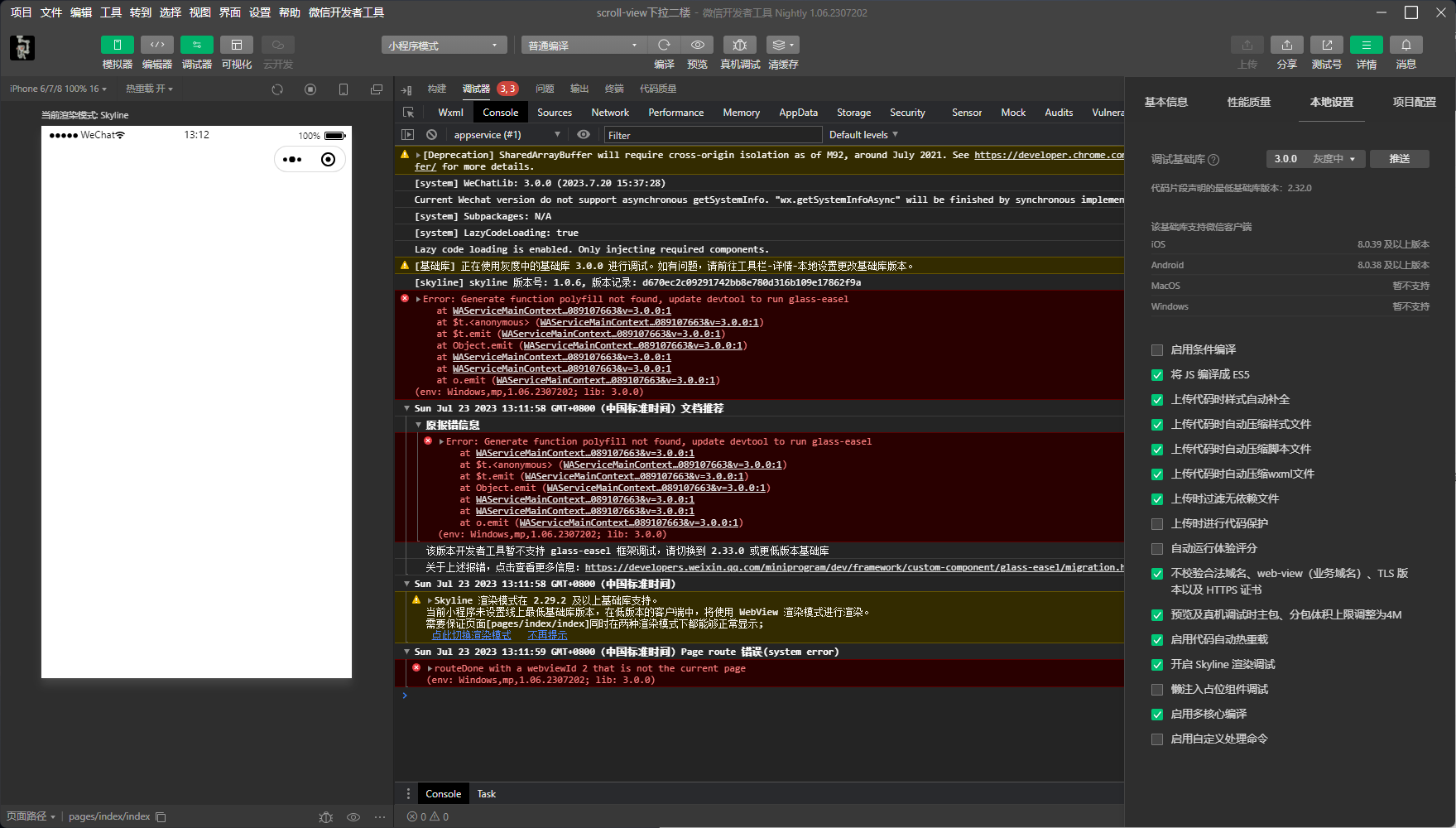Viewport: 1456px width, 828px height.
Task: Enable 启用条件编译 checkbox
Action: (x=1157, y=350)
